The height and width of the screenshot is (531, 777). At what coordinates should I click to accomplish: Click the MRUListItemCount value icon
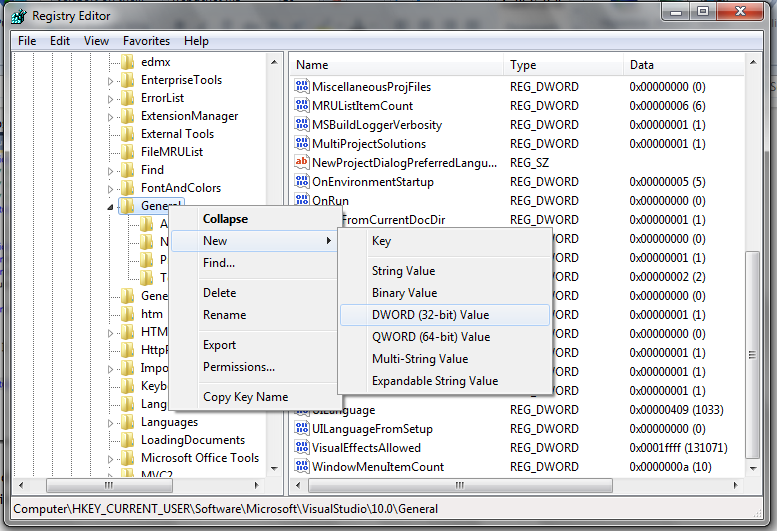point(301,105)
